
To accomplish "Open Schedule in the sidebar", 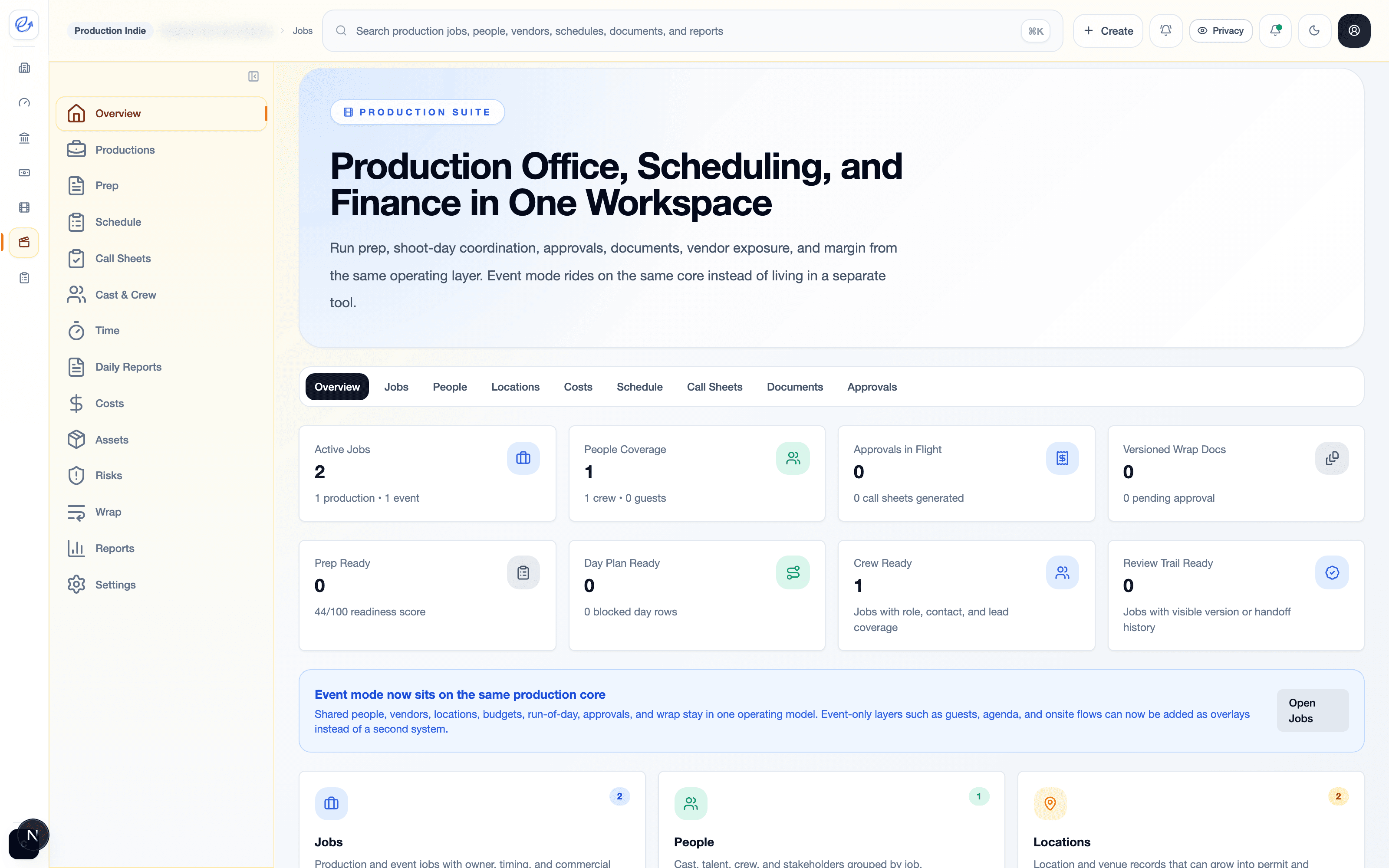I will (161, 222).
